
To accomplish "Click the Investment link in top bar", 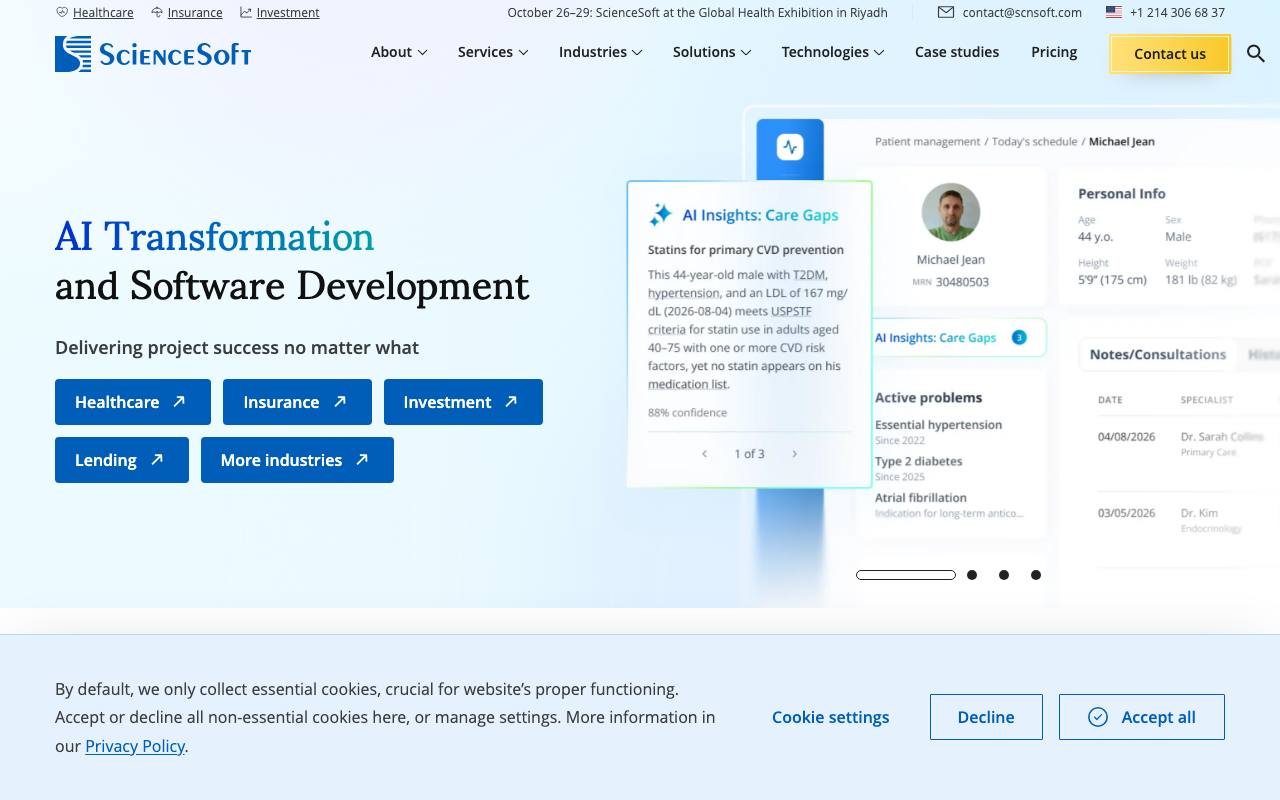I will (288, 12).
